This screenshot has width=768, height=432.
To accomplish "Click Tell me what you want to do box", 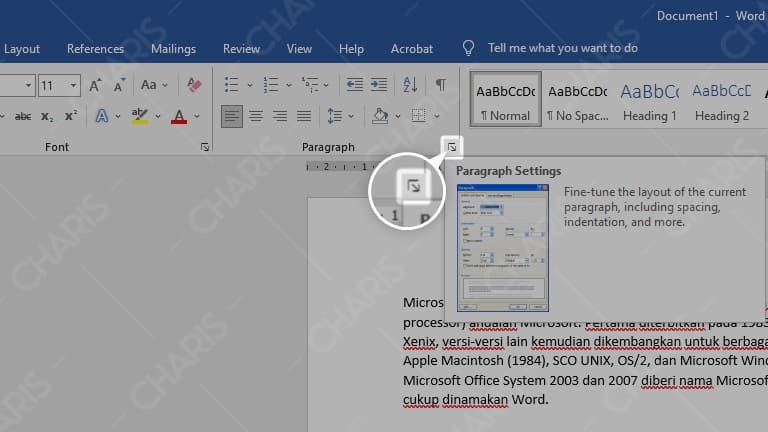I will tap(563, 48).
